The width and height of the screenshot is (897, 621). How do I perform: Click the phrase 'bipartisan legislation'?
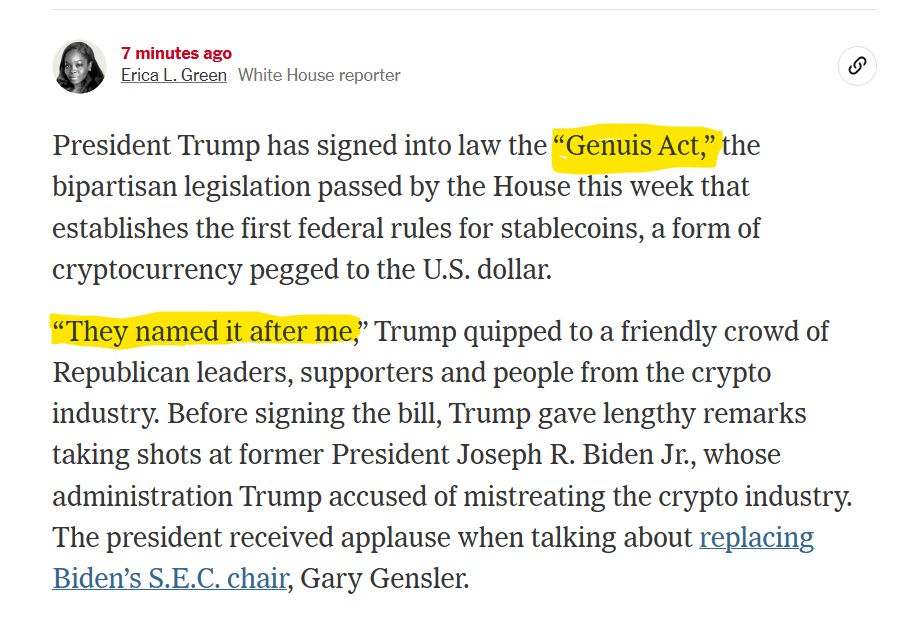coord(182,188)
